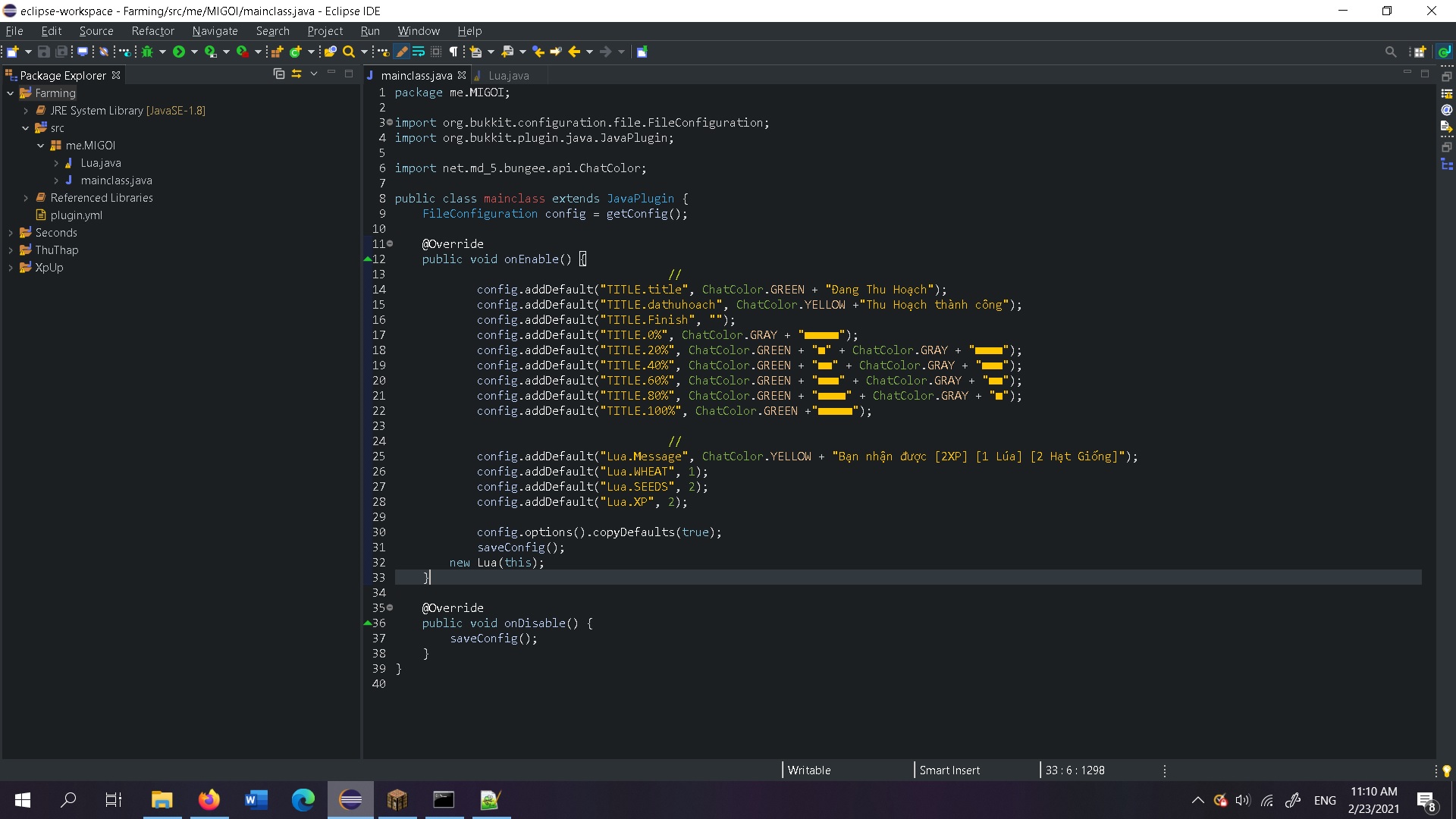This screenshot has width=1456, height=819.
Task: Select plugin.yml in Package Explorer
Action: pos(76,215)
